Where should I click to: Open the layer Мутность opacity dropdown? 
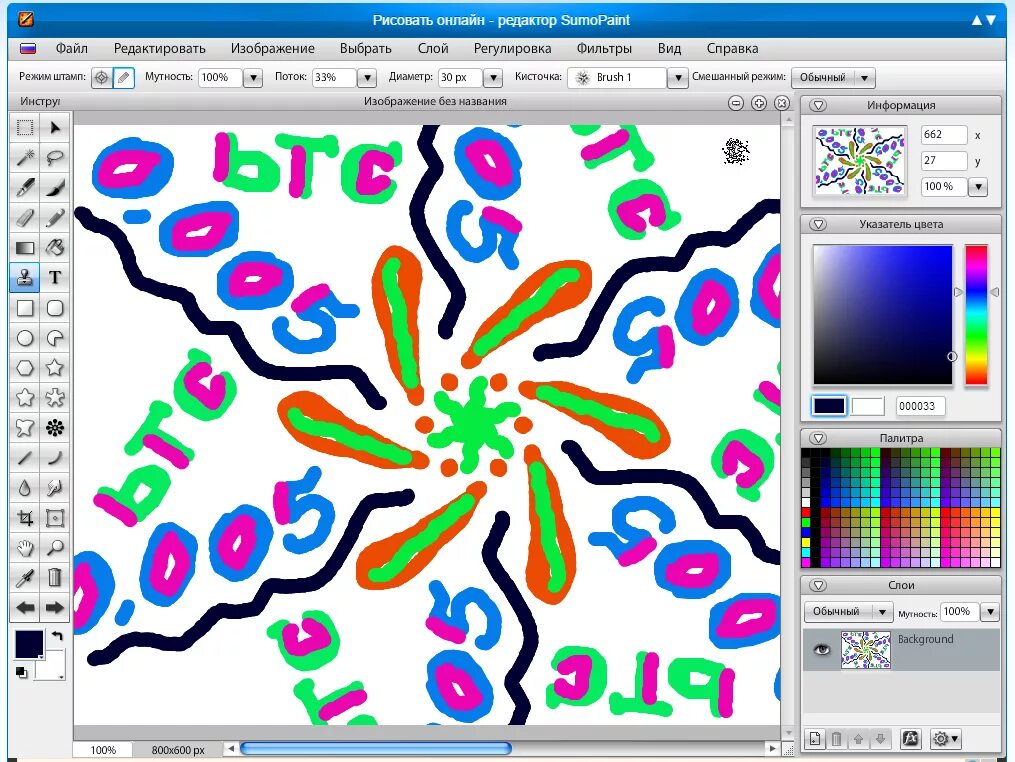pyautogui.click(x=990, y=611)
